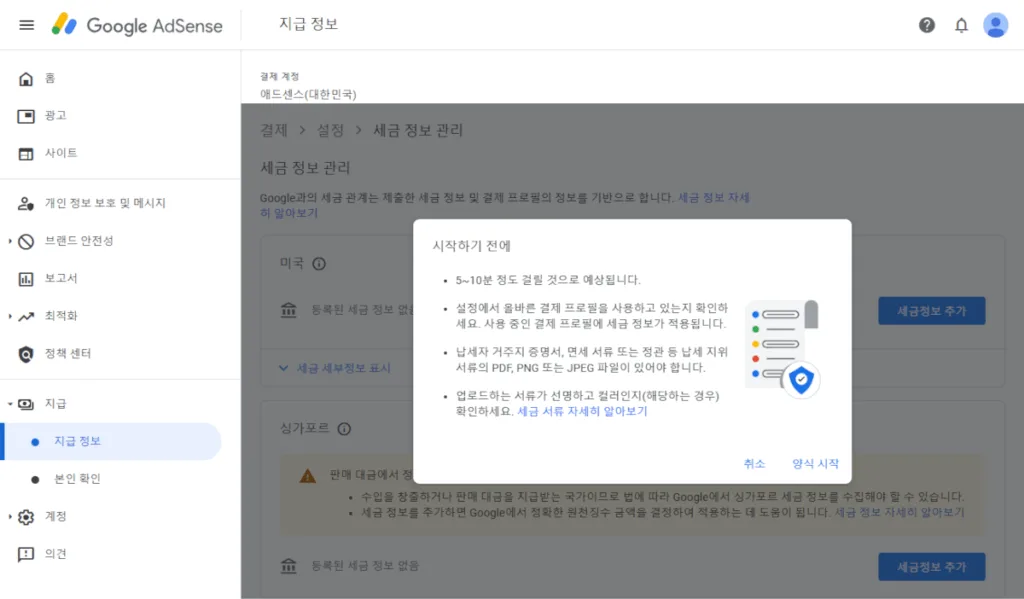Go to 홈 in the sidebar

[x=50, y=79]
